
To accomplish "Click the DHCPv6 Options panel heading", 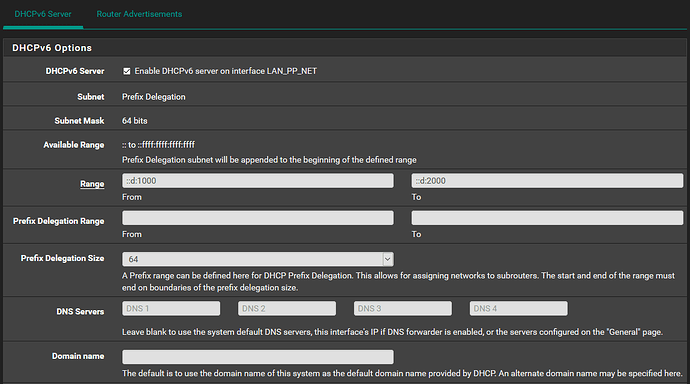I will point(52,48).
